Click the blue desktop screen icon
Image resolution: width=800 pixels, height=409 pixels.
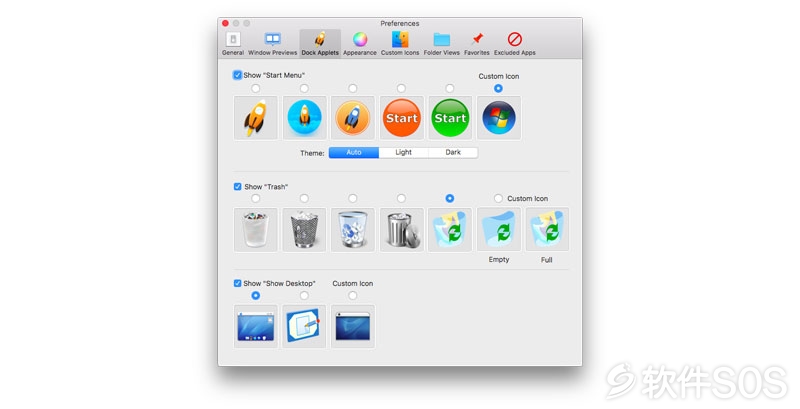(x=256, y=326)
